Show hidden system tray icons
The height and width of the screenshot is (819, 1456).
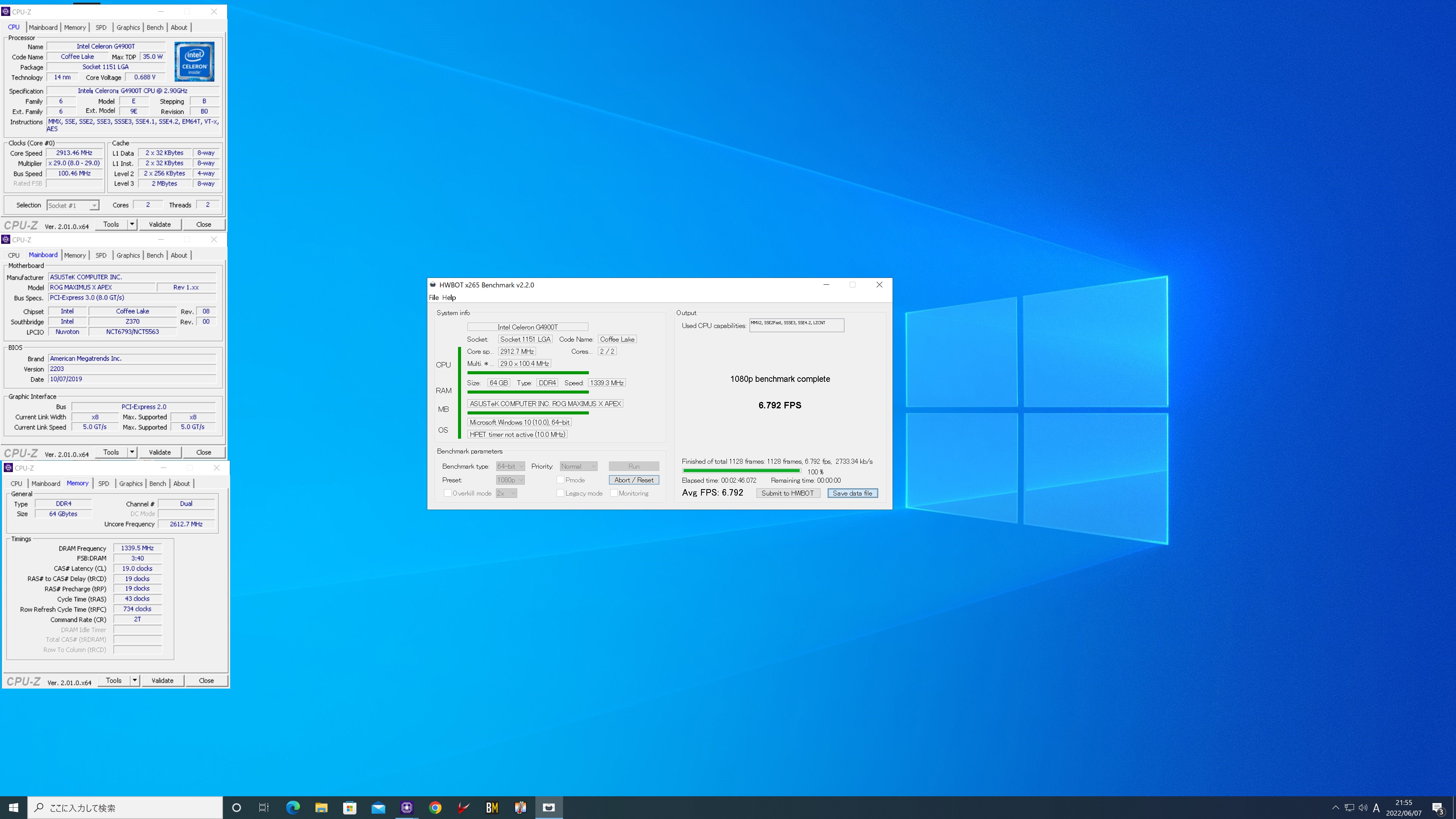pyautogui.click(x=1335, y=808)
